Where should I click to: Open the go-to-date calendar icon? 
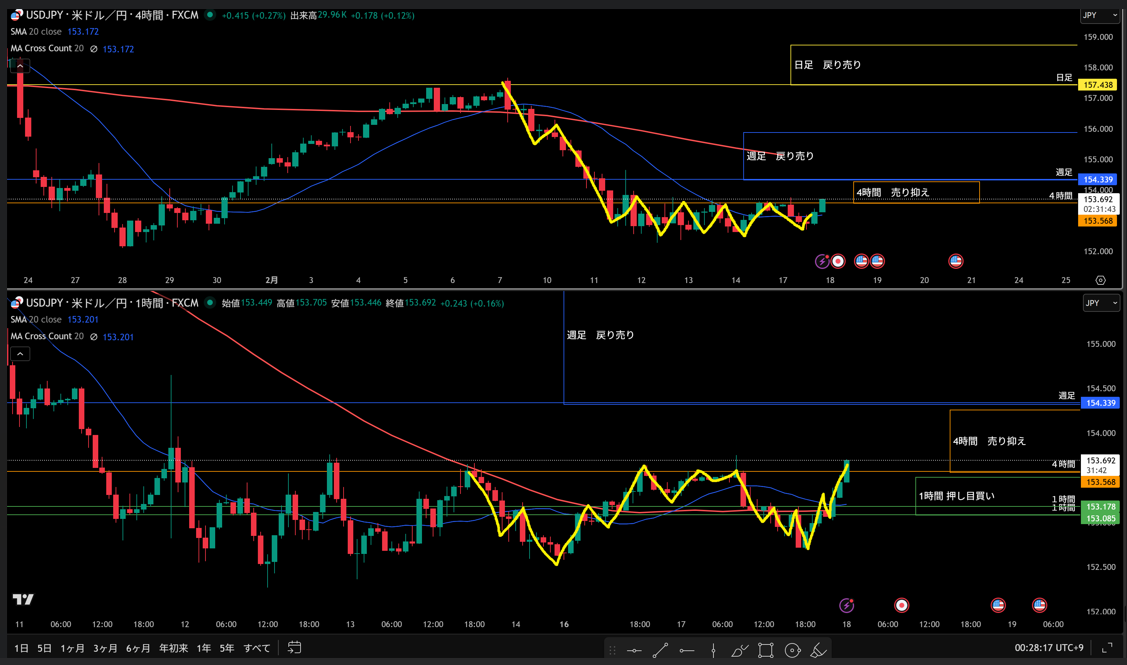pos(294,648)
